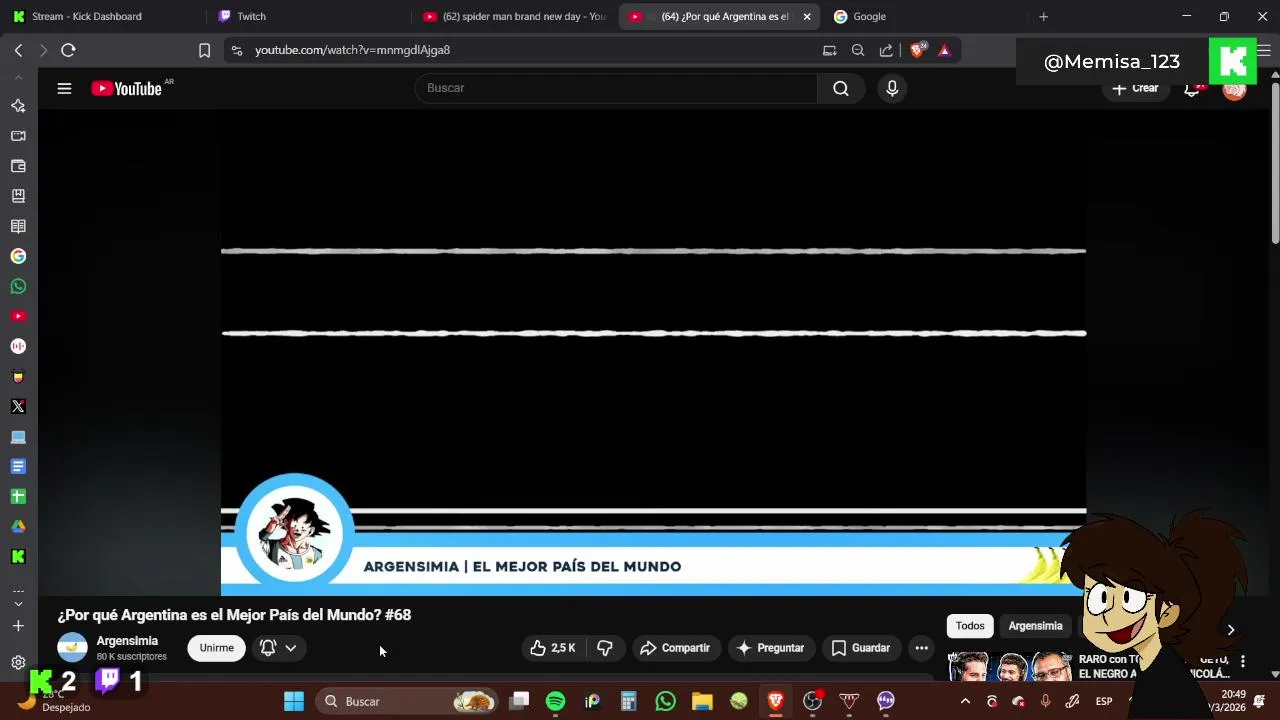Open File Explorer from the taskbar
The width and height of the screenshot is (1280, 720).
pyautogui.click(x=702, y=701)
